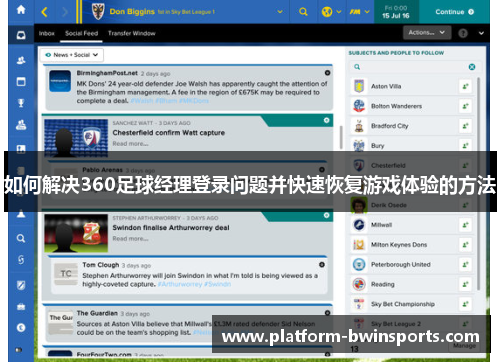This screenshot has width=500, height=362.
Task: Open the Transfers sidebar icon
Action: tap(21, 259)
